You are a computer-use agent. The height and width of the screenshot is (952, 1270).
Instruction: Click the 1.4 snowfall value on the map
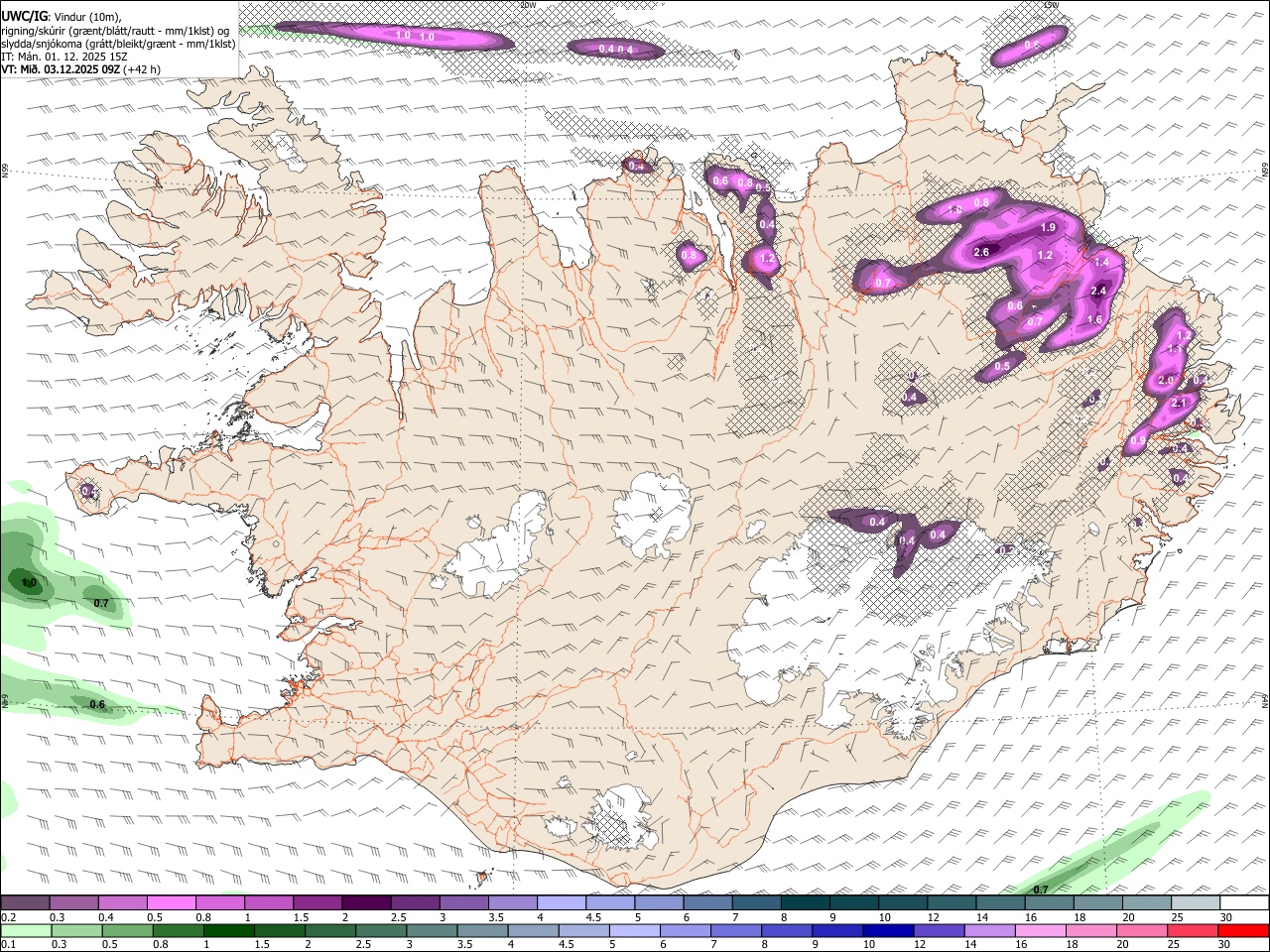tap(1100, 263)
